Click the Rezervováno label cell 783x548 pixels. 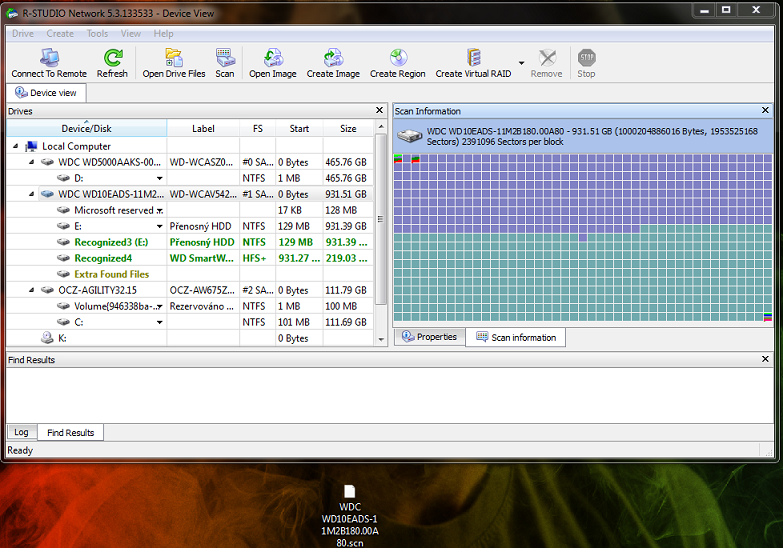pyautogui.click(x=202, y=306)
